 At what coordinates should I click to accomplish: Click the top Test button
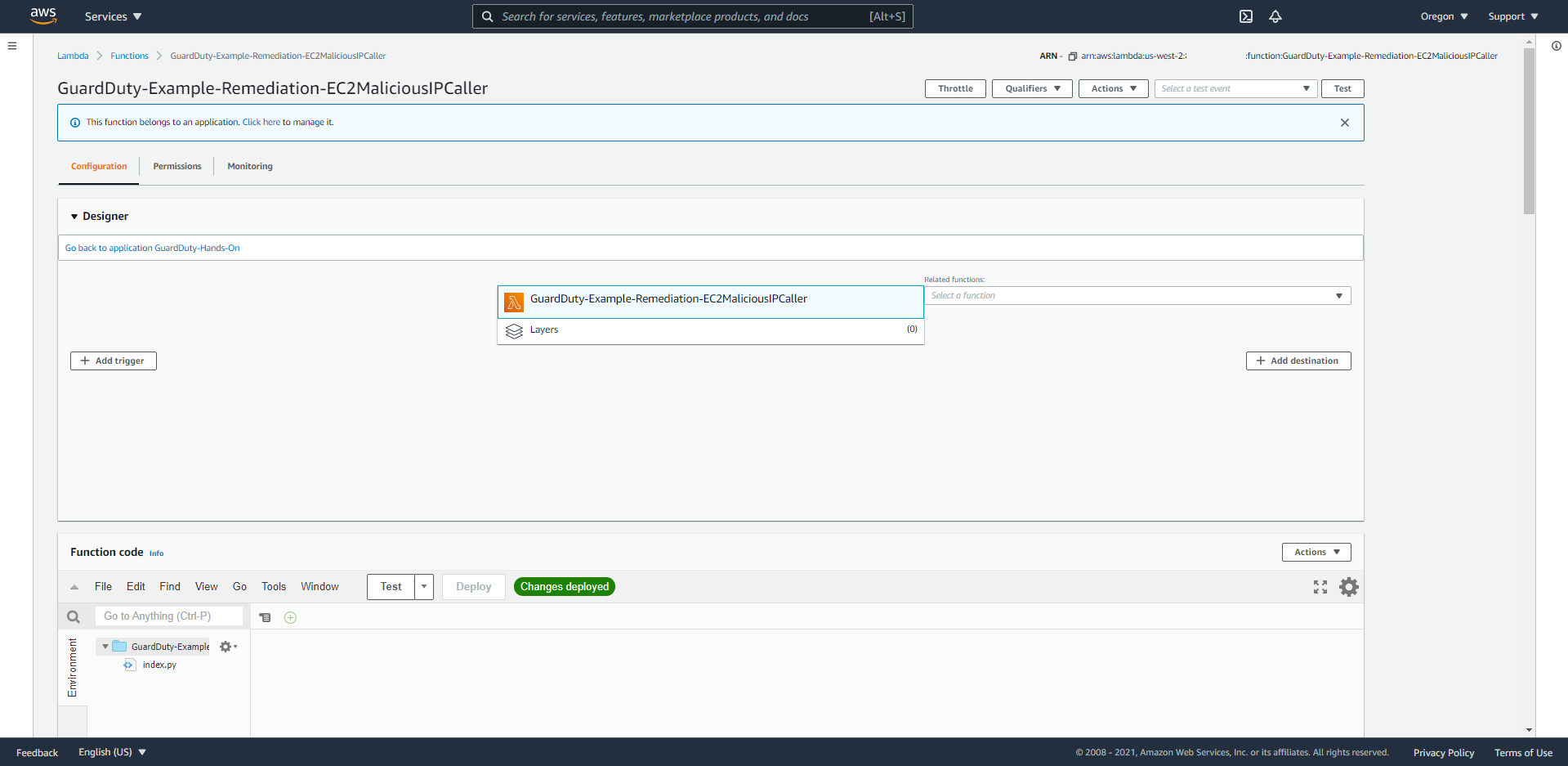(x=1342, y=88)
